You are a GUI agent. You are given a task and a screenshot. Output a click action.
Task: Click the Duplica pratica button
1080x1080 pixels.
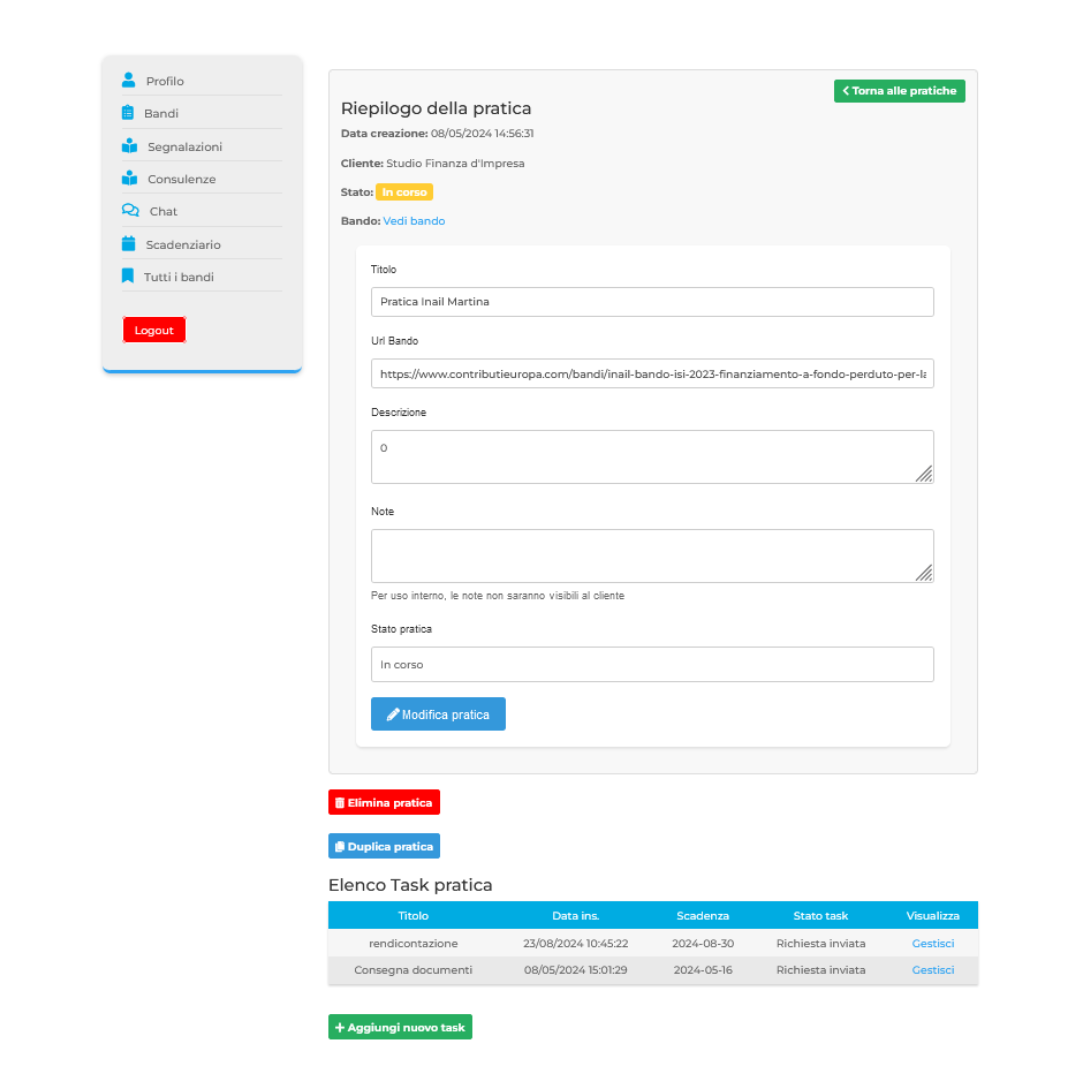384,846
